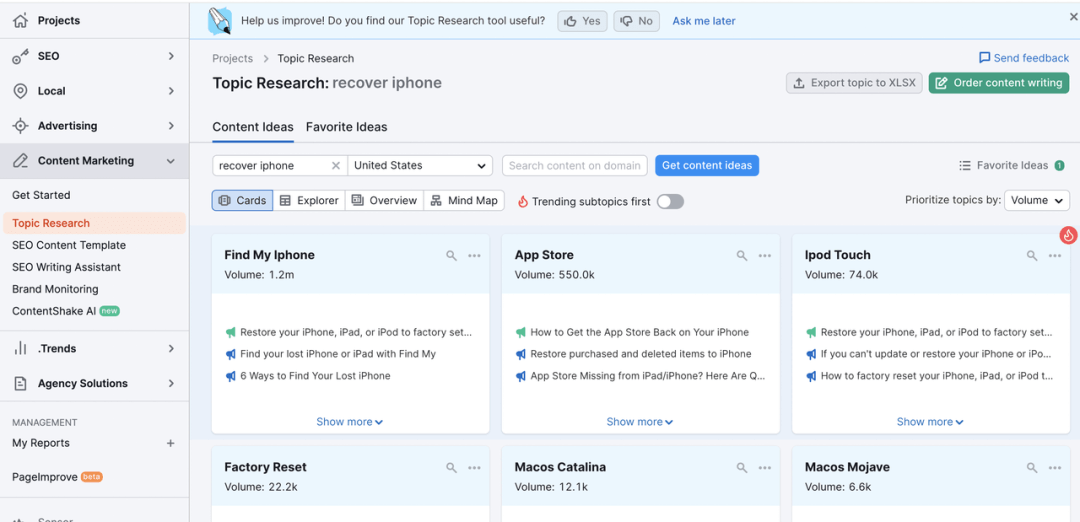This screenshot has width=1080, height=522.
Task: Click the thumbs-up Yes feedback button
Action: pyautogui.click(x=582, y=21)
